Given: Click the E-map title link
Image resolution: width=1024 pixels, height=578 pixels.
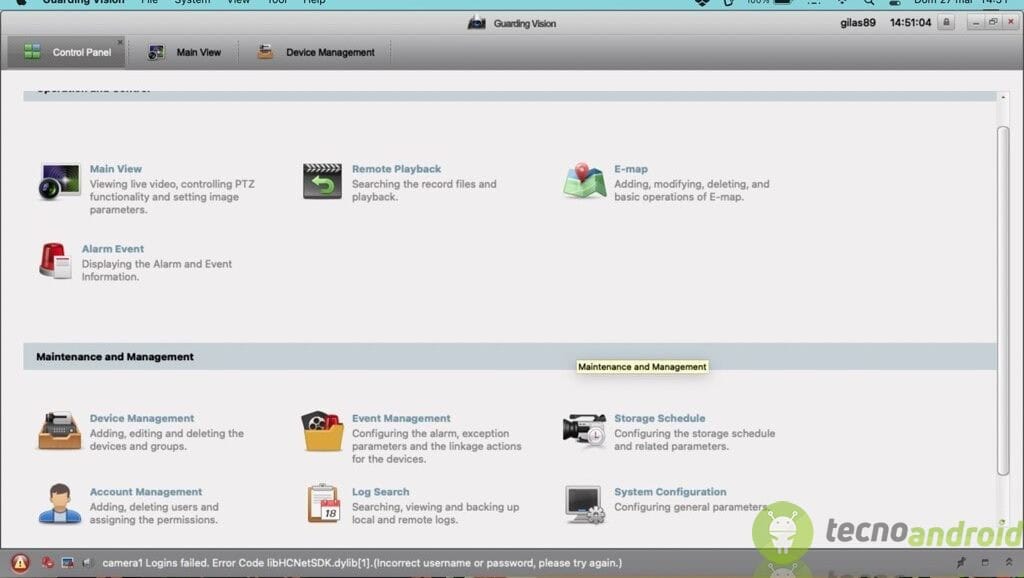Looking at the screenshot, I should point(631,169).
